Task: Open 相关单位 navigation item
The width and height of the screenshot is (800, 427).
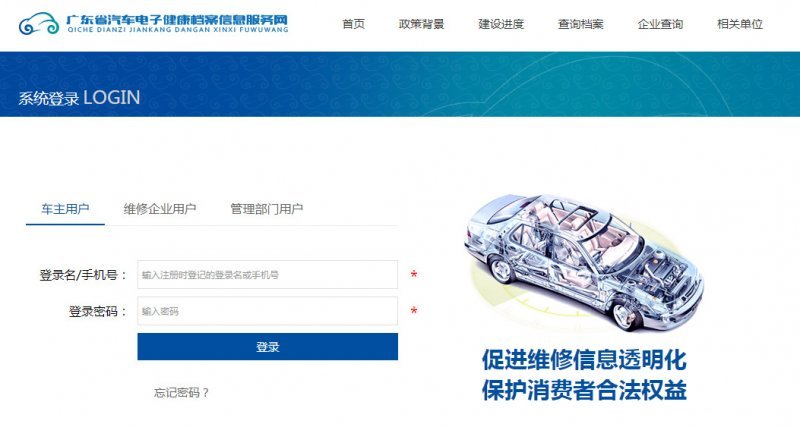Action: (740, 24)
